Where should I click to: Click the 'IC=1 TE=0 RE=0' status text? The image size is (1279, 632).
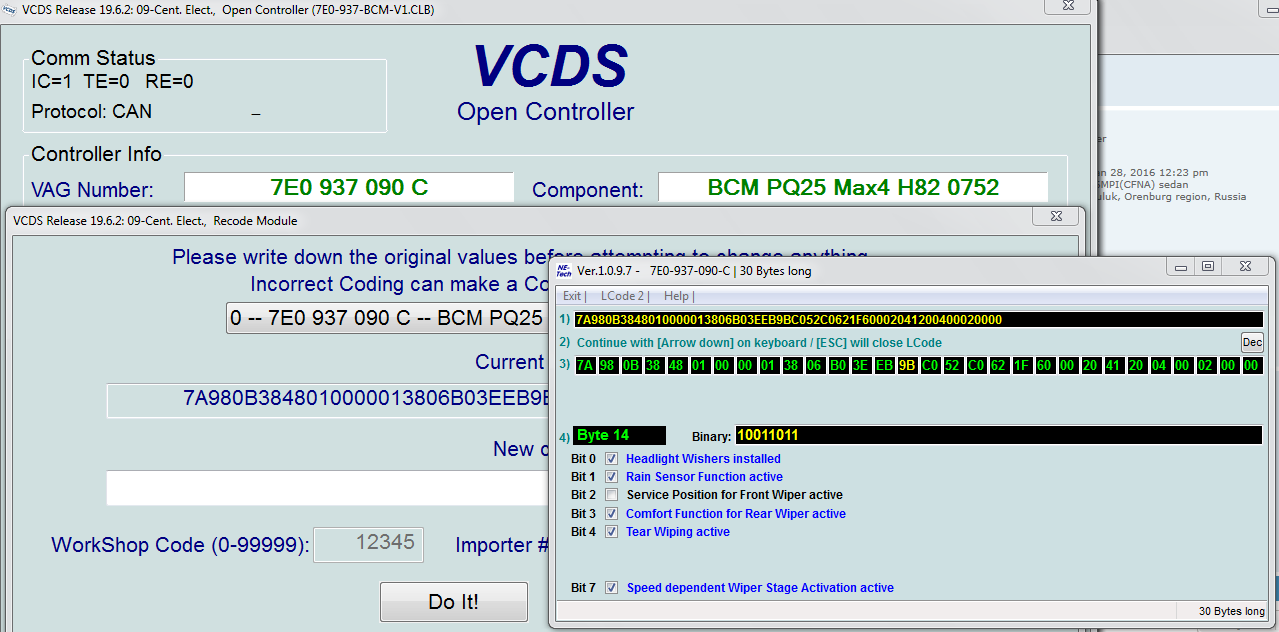point(113,82)
